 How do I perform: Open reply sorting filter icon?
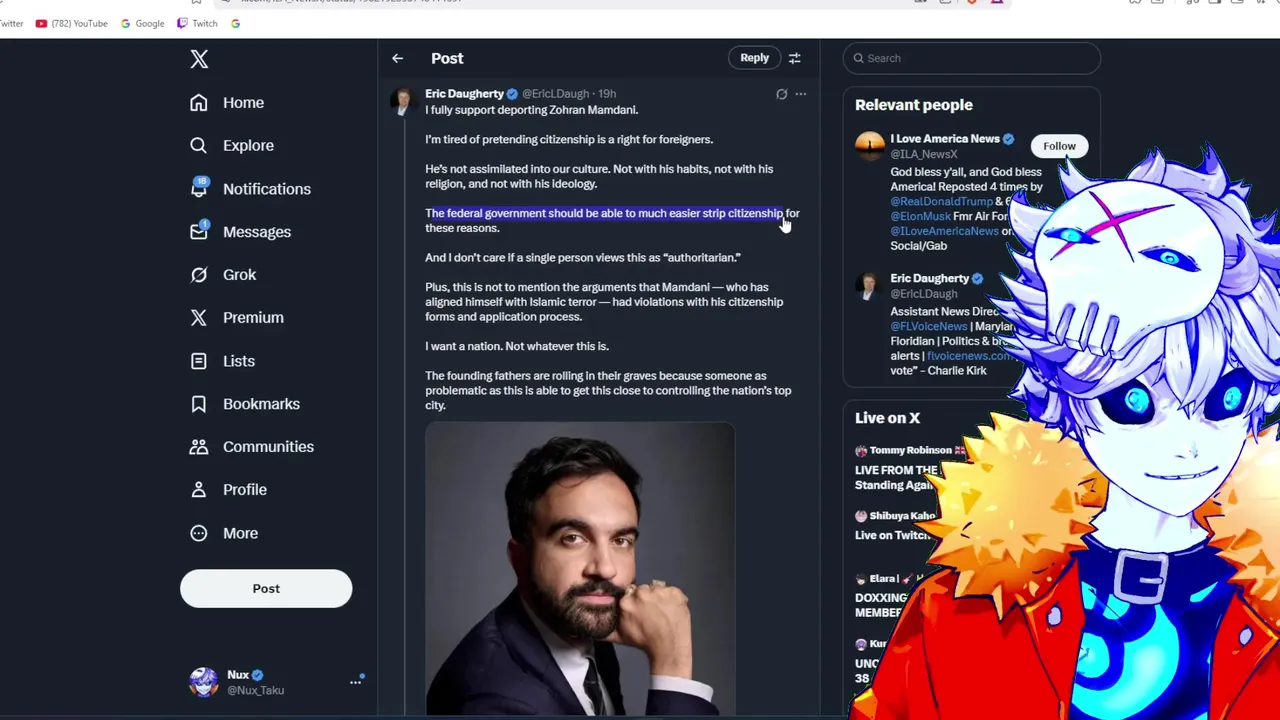[794, 59]
